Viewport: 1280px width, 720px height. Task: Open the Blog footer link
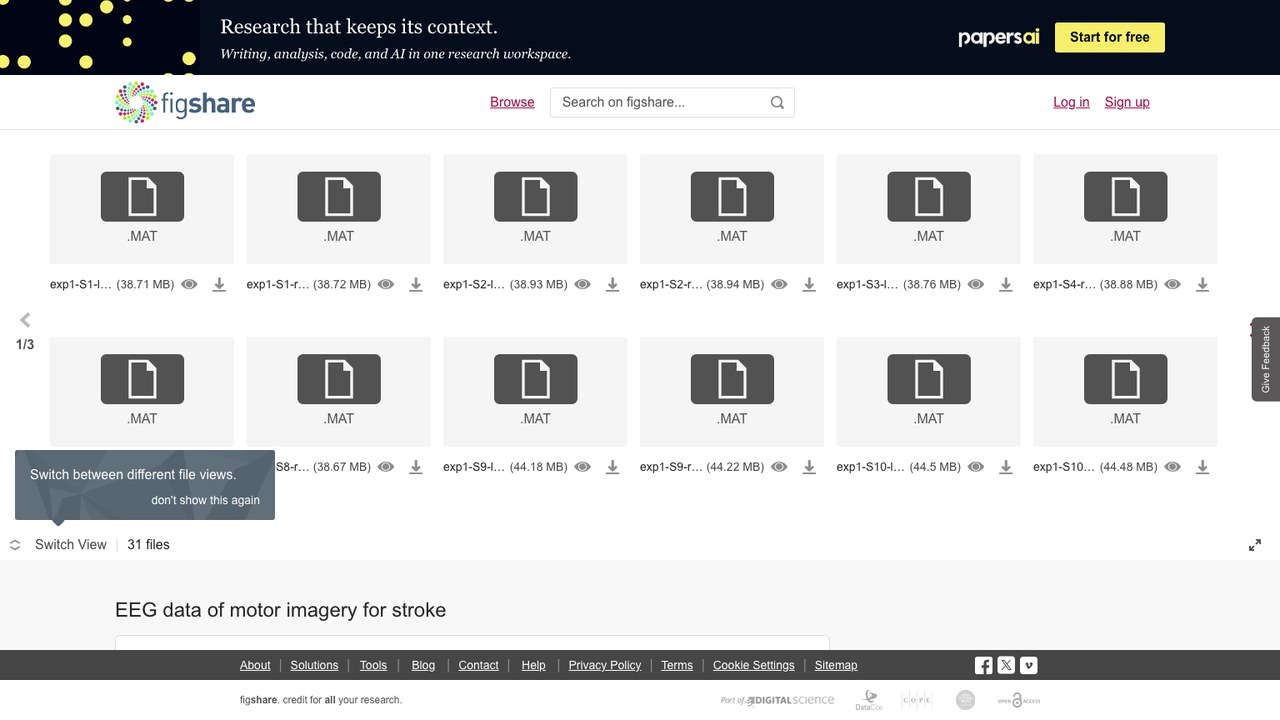pos(424,665)
